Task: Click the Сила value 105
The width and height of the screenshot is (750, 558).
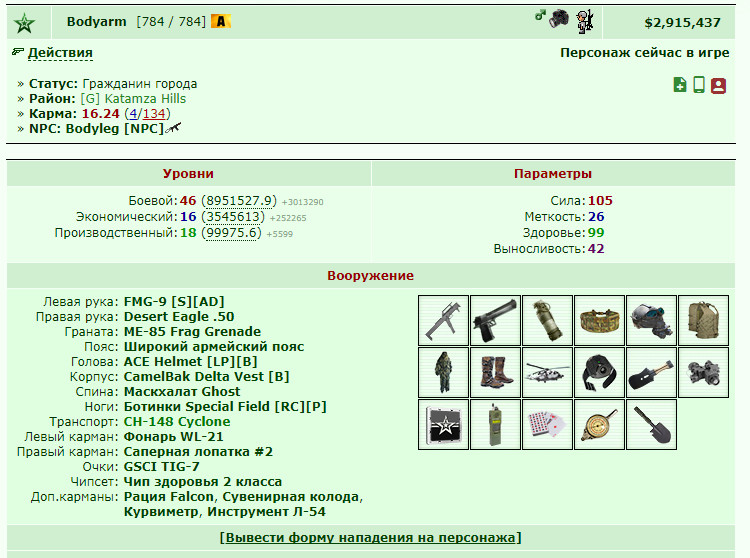Action: 600,201
